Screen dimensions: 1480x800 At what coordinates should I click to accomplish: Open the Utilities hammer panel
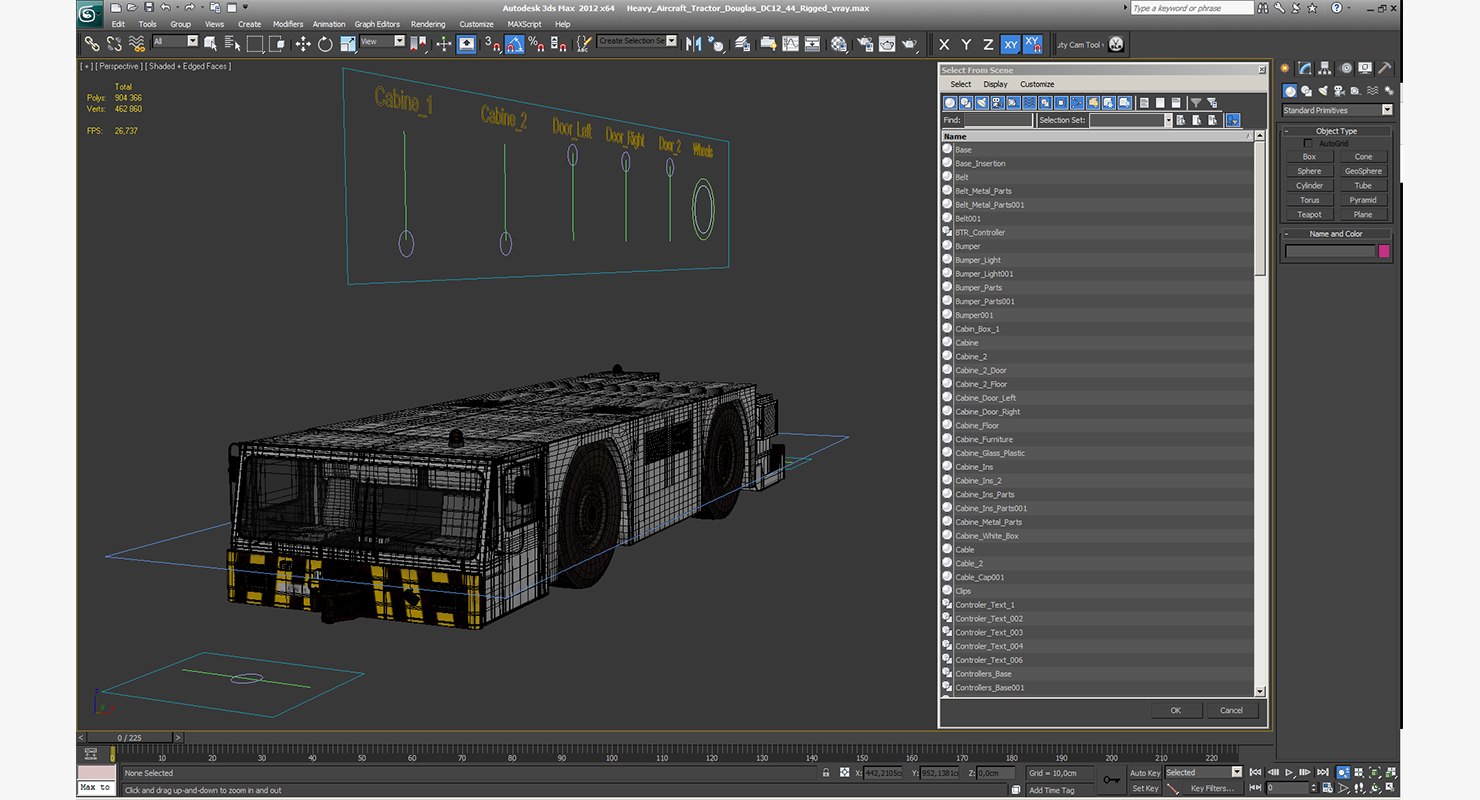coord(1385,68)
